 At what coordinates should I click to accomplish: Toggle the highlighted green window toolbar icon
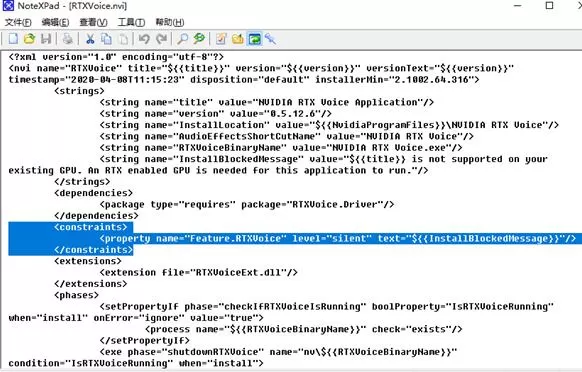pyautogui.click(x=255, y=39)
